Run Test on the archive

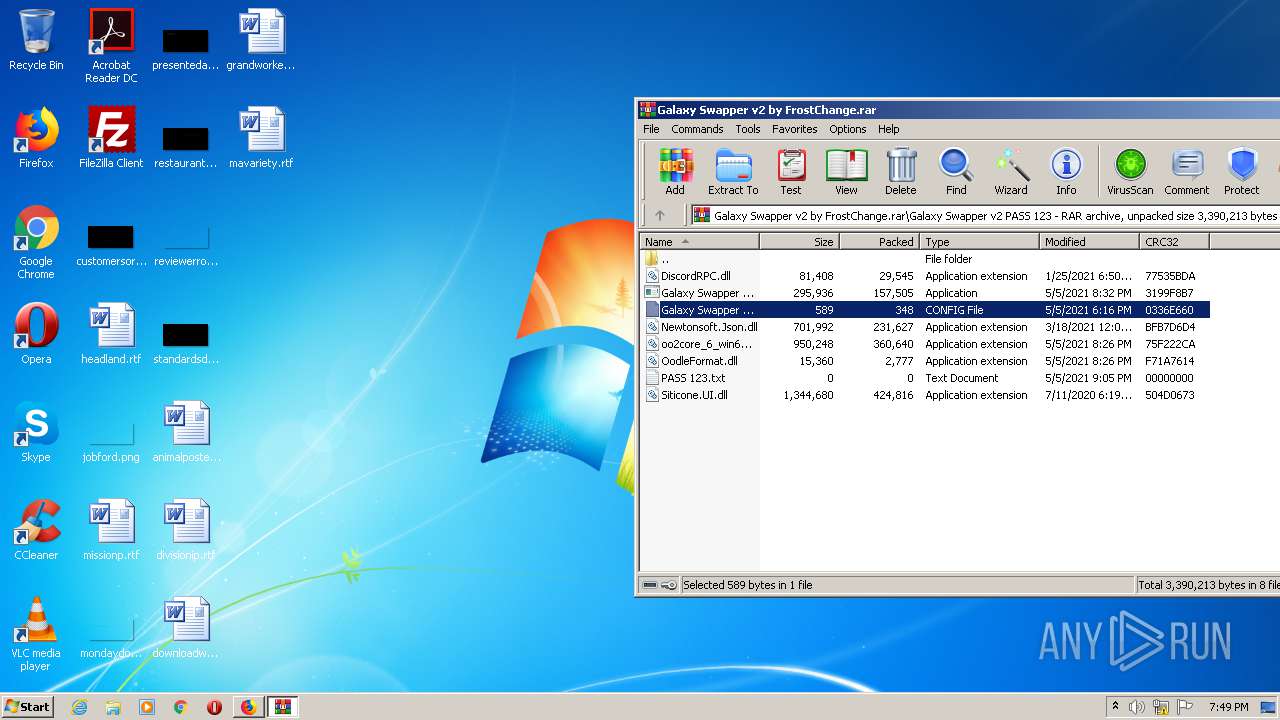[x=791, y=171]
